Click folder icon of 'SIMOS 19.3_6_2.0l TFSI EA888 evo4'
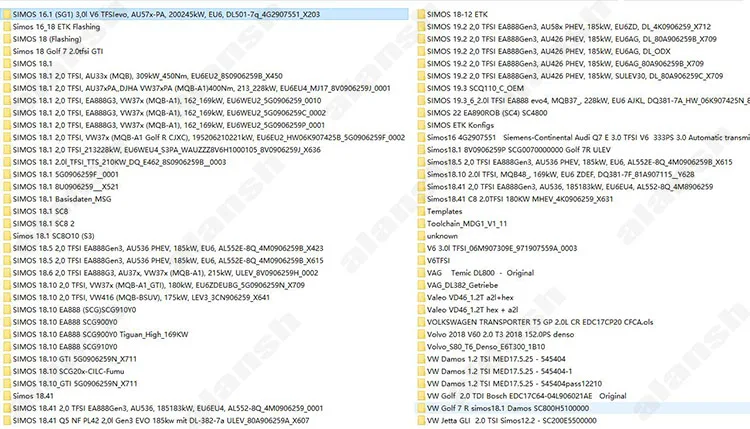Viewport: 750px width, 429px height. point(421,100)
